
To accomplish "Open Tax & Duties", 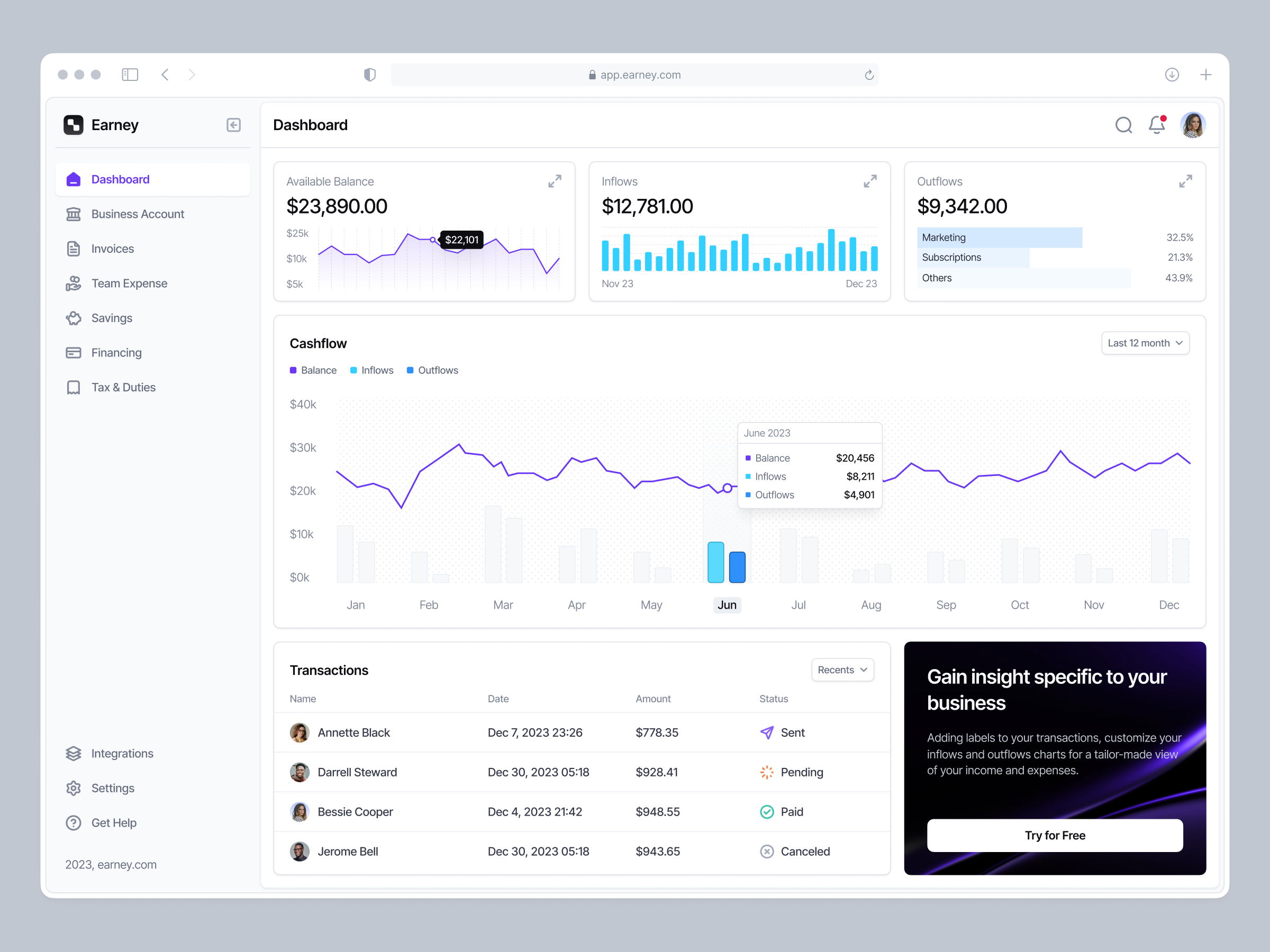I will click(x=123, y=387).
